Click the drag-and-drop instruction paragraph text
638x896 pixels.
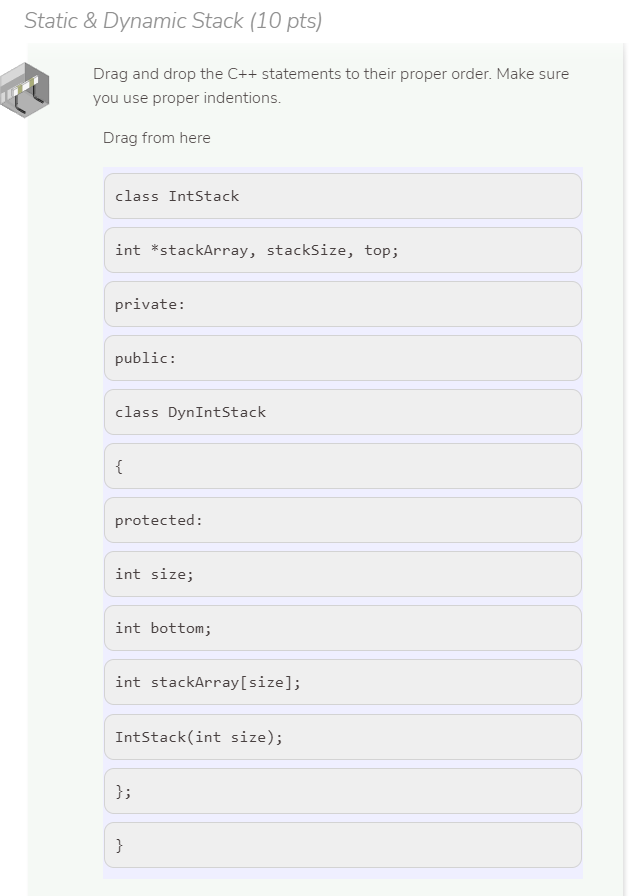coord(331,86)
